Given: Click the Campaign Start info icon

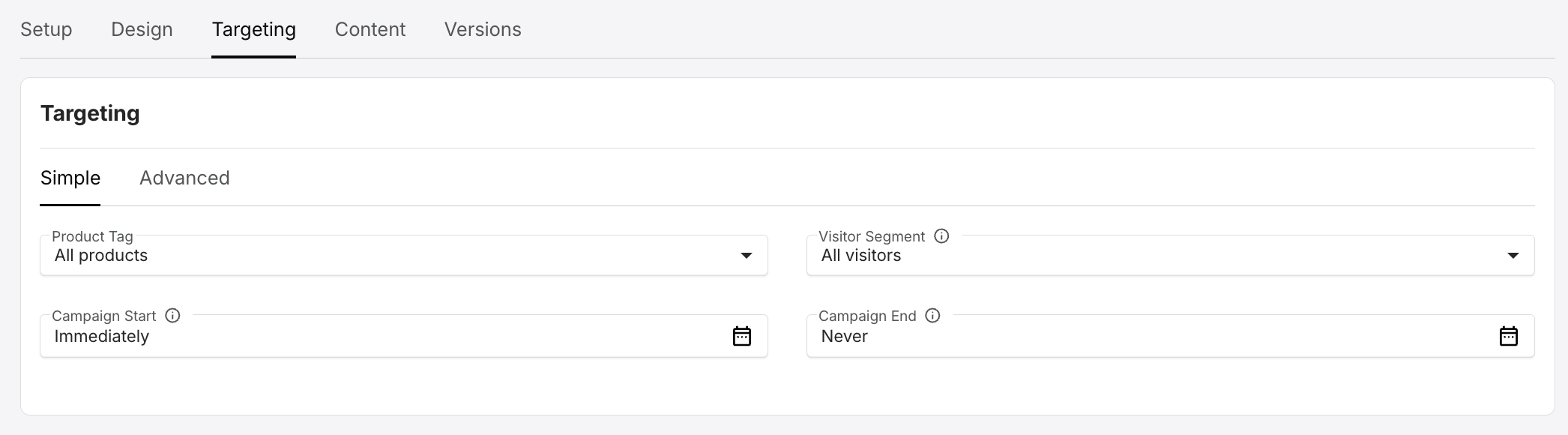Looking at the screenshot, I should 173,316.
